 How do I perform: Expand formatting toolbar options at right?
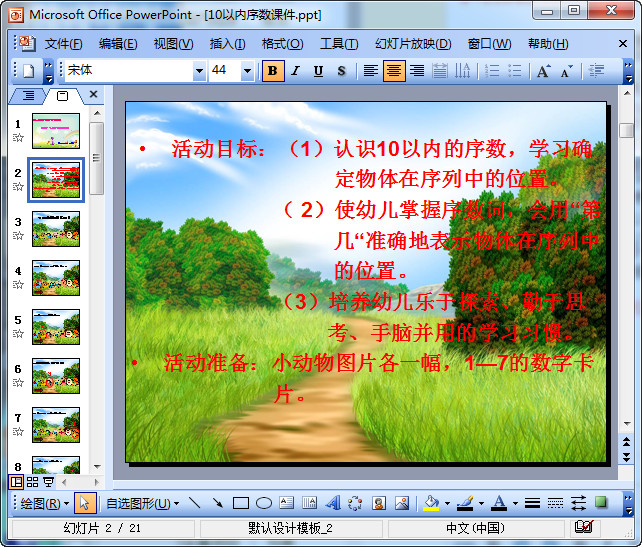click(628, 72)
